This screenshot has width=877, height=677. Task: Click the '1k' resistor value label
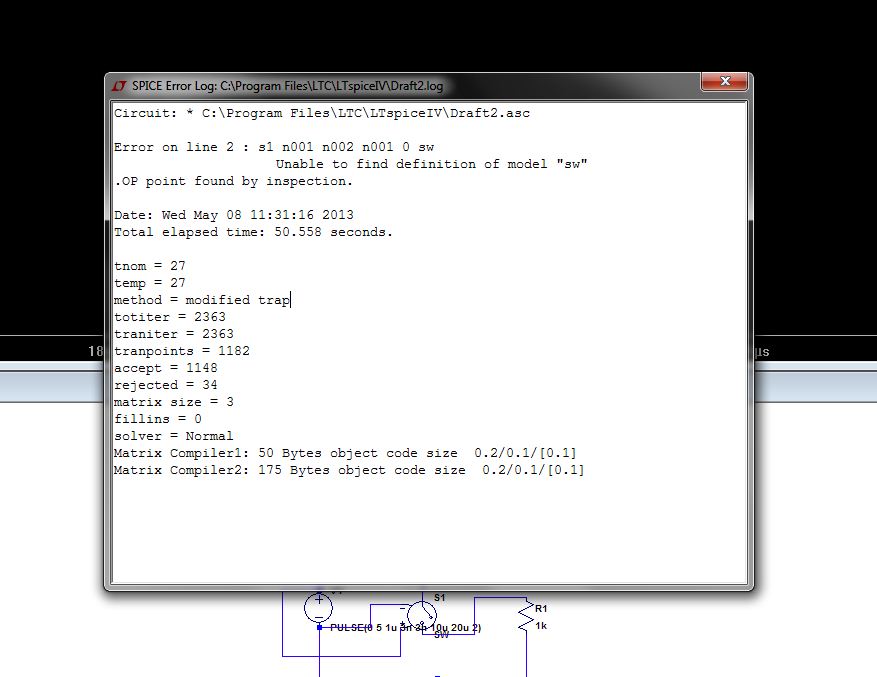point(541,626)
